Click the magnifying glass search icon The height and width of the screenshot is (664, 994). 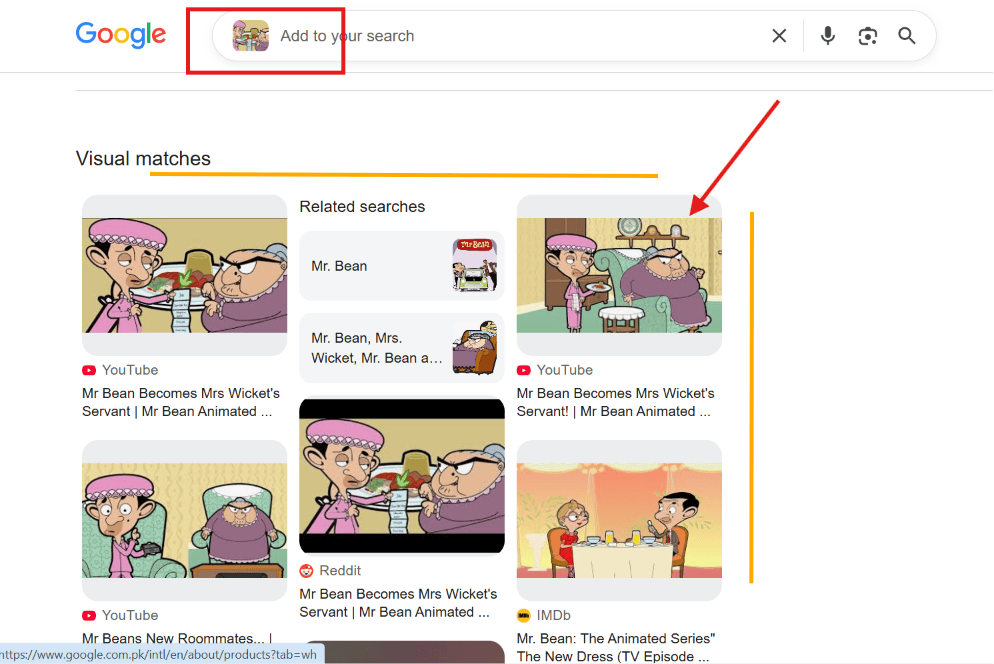(907, 36)
